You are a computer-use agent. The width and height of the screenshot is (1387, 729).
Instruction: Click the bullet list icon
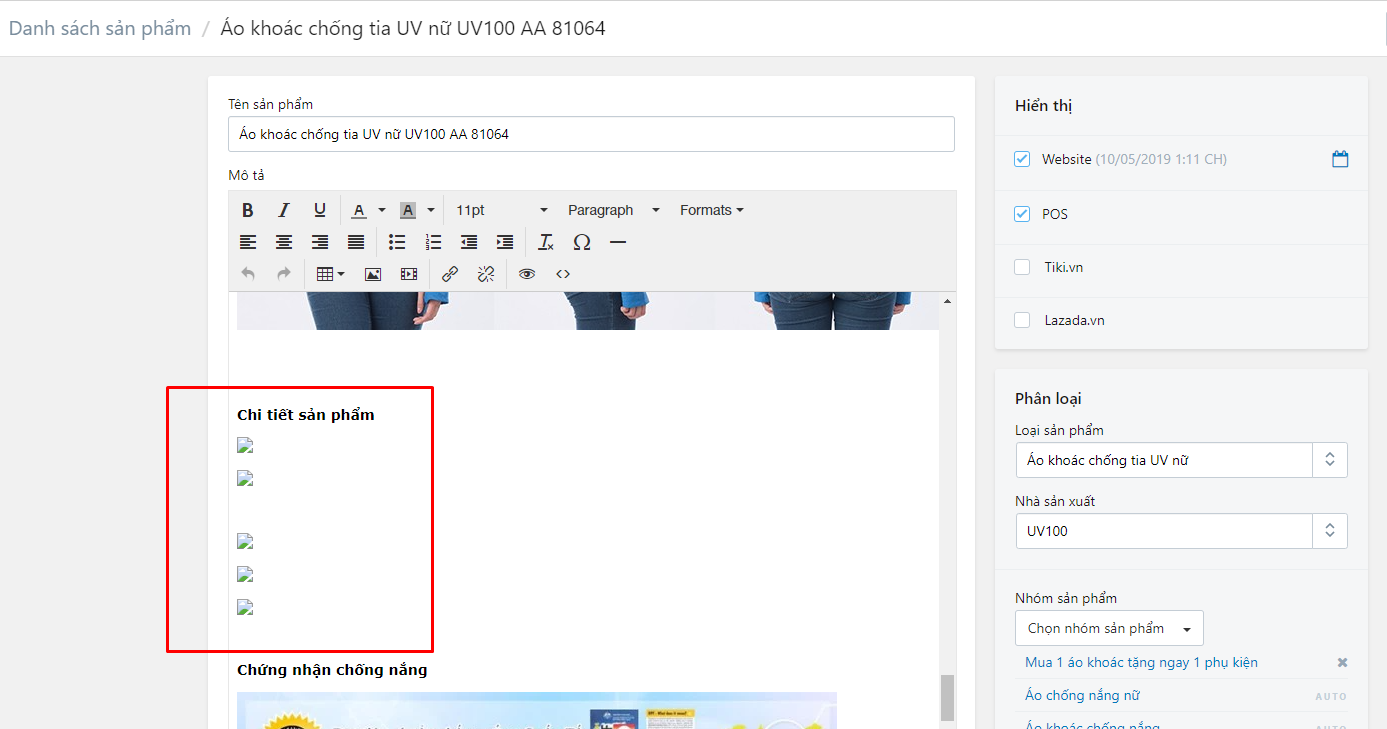(397, 242)
